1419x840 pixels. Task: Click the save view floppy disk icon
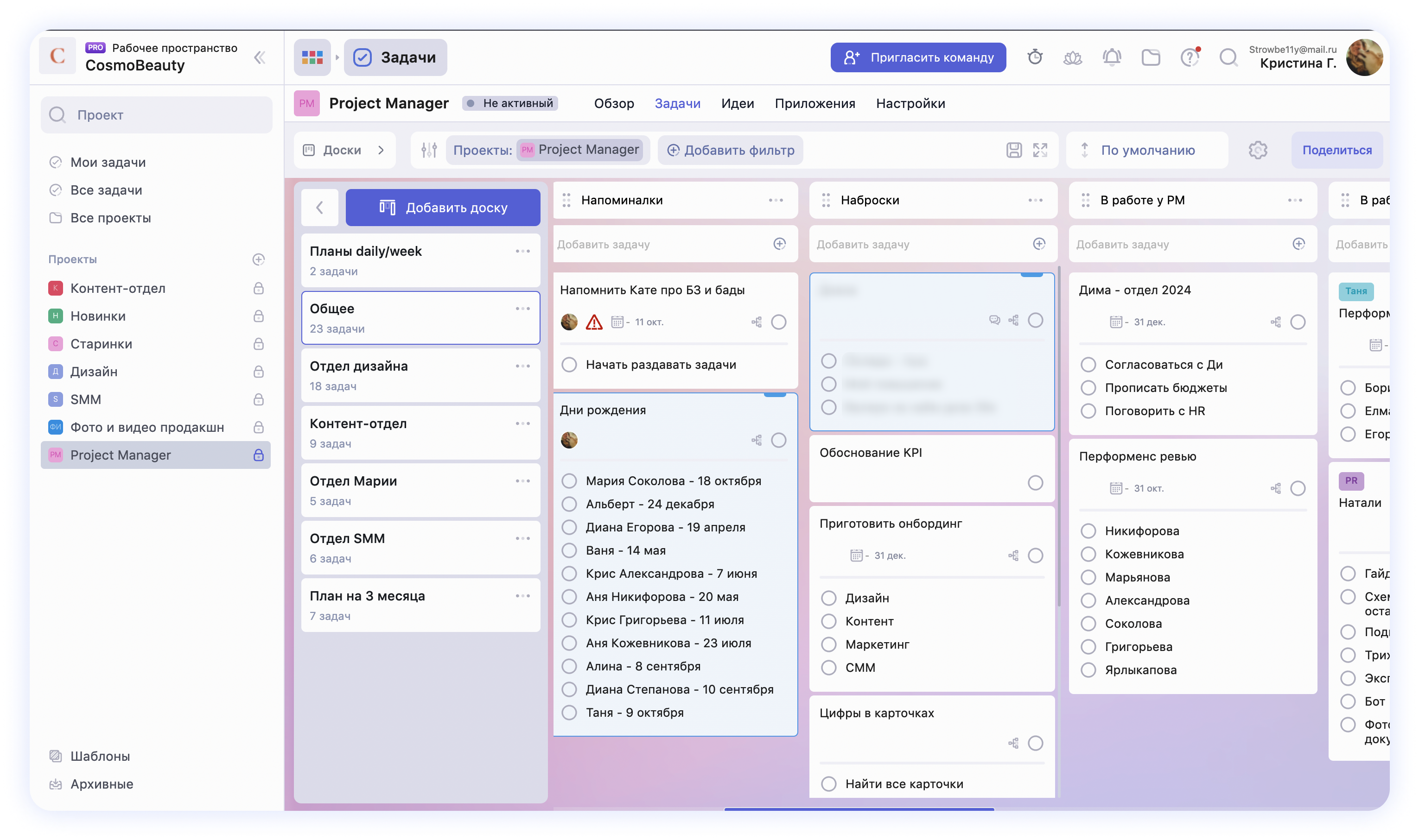(1013, 150)
